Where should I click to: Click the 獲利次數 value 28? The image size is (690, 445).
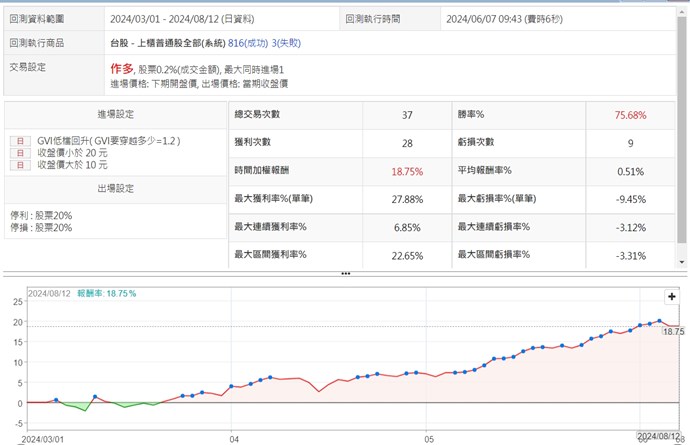point(407,143)
